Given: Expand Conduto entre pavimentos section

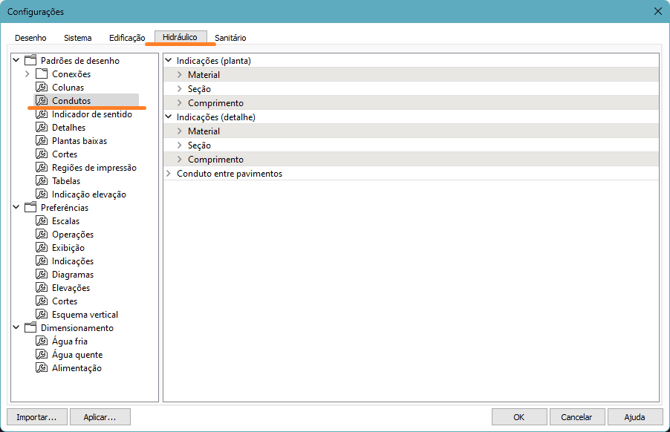Looking at the screenshot, I should pos(168,173).
